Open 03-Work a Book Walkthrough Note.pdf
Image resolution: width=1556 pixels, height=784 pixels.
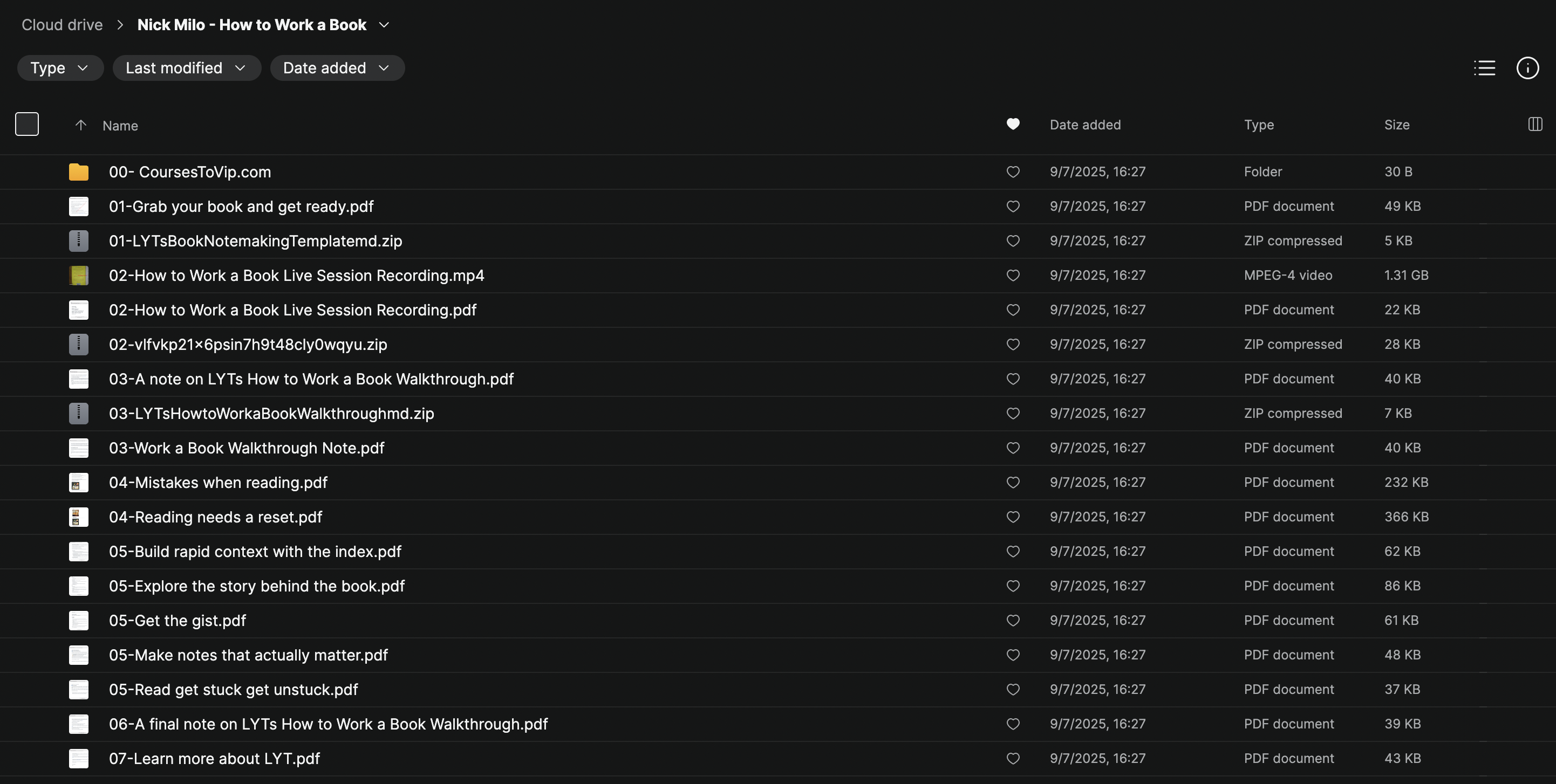pos(247,448)
